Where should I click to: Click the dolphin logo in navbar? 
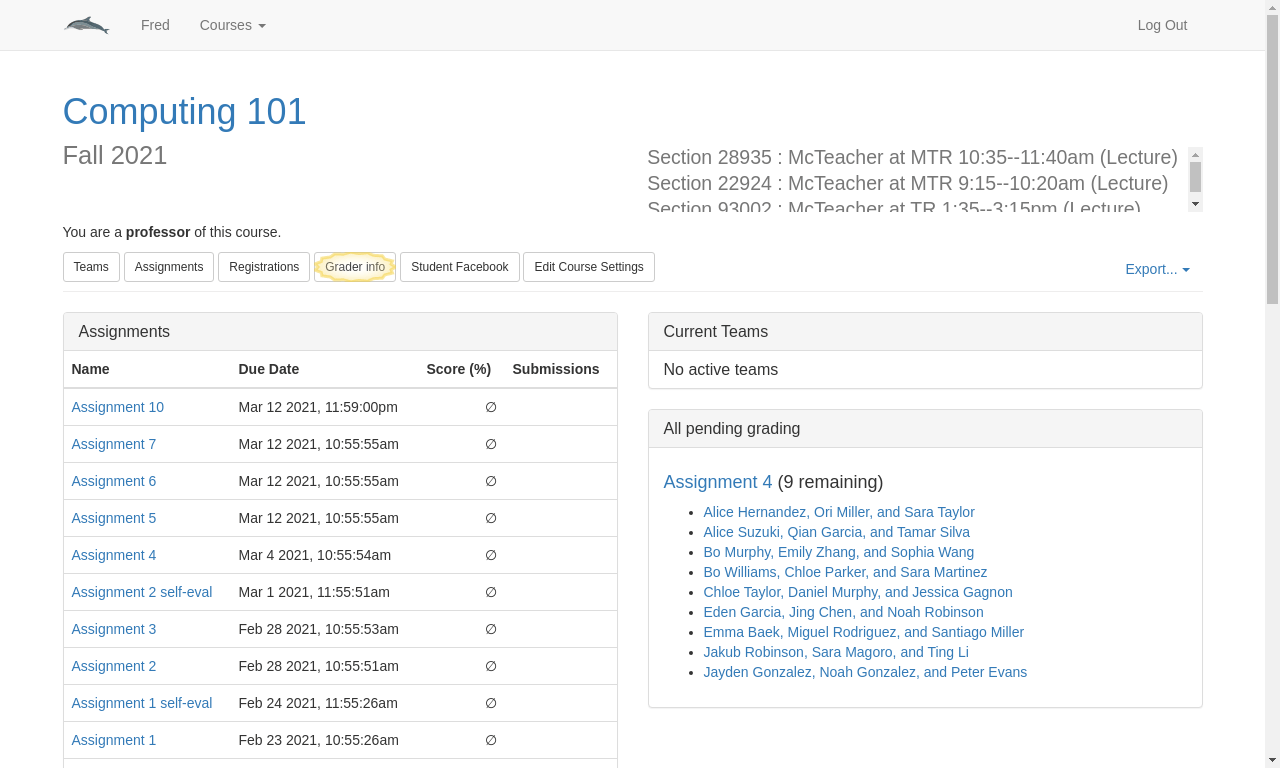(x=87, y=25)
